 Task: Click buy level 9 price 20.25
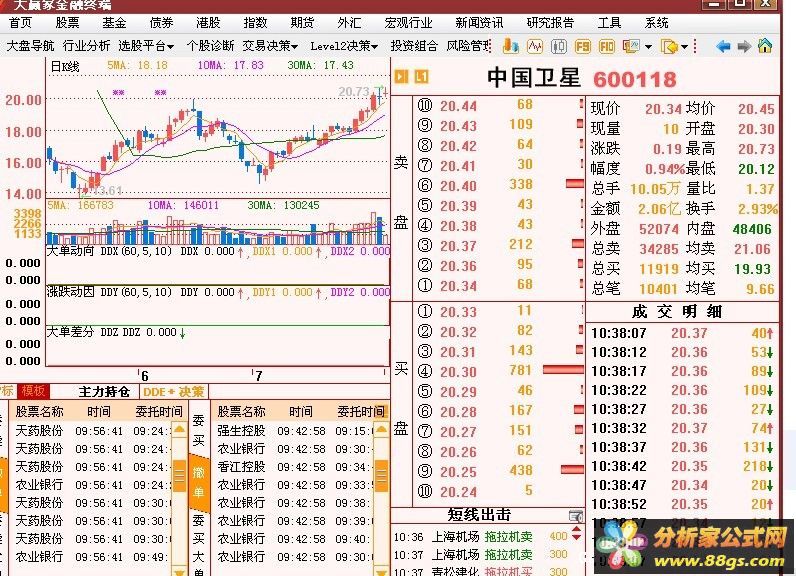click(x=458, y=472)
